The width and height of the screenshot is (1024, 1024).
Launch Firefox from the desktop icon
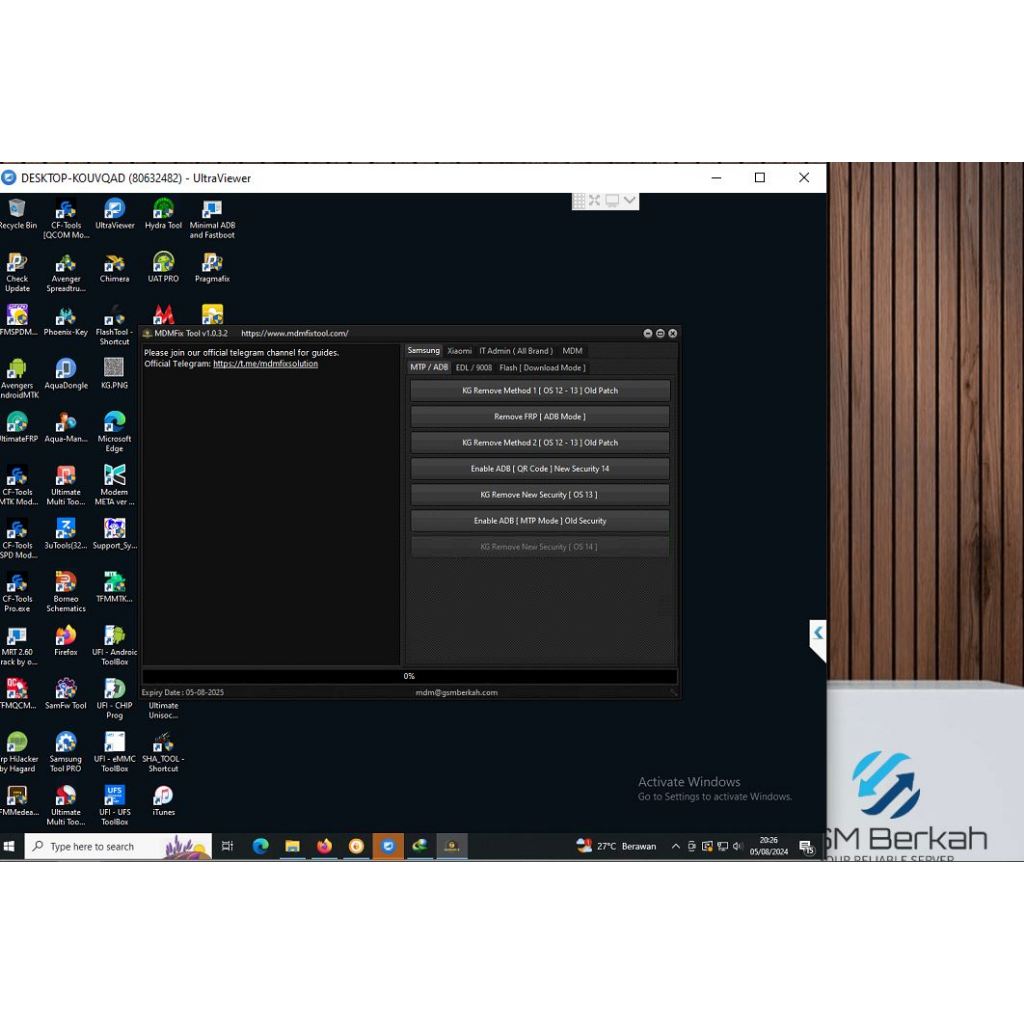point(65,641)
